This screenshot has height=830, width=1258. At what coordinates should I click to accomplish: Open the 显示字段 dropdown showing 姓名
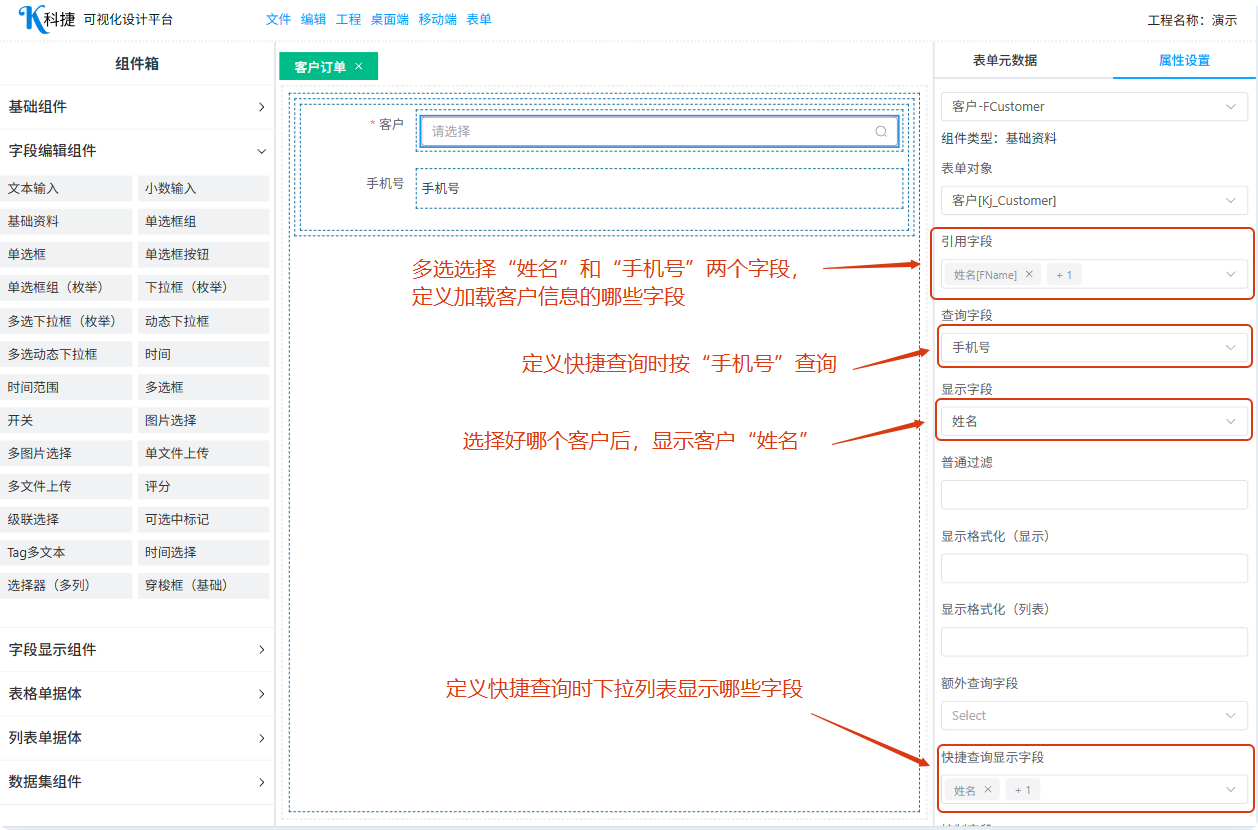1094,422
